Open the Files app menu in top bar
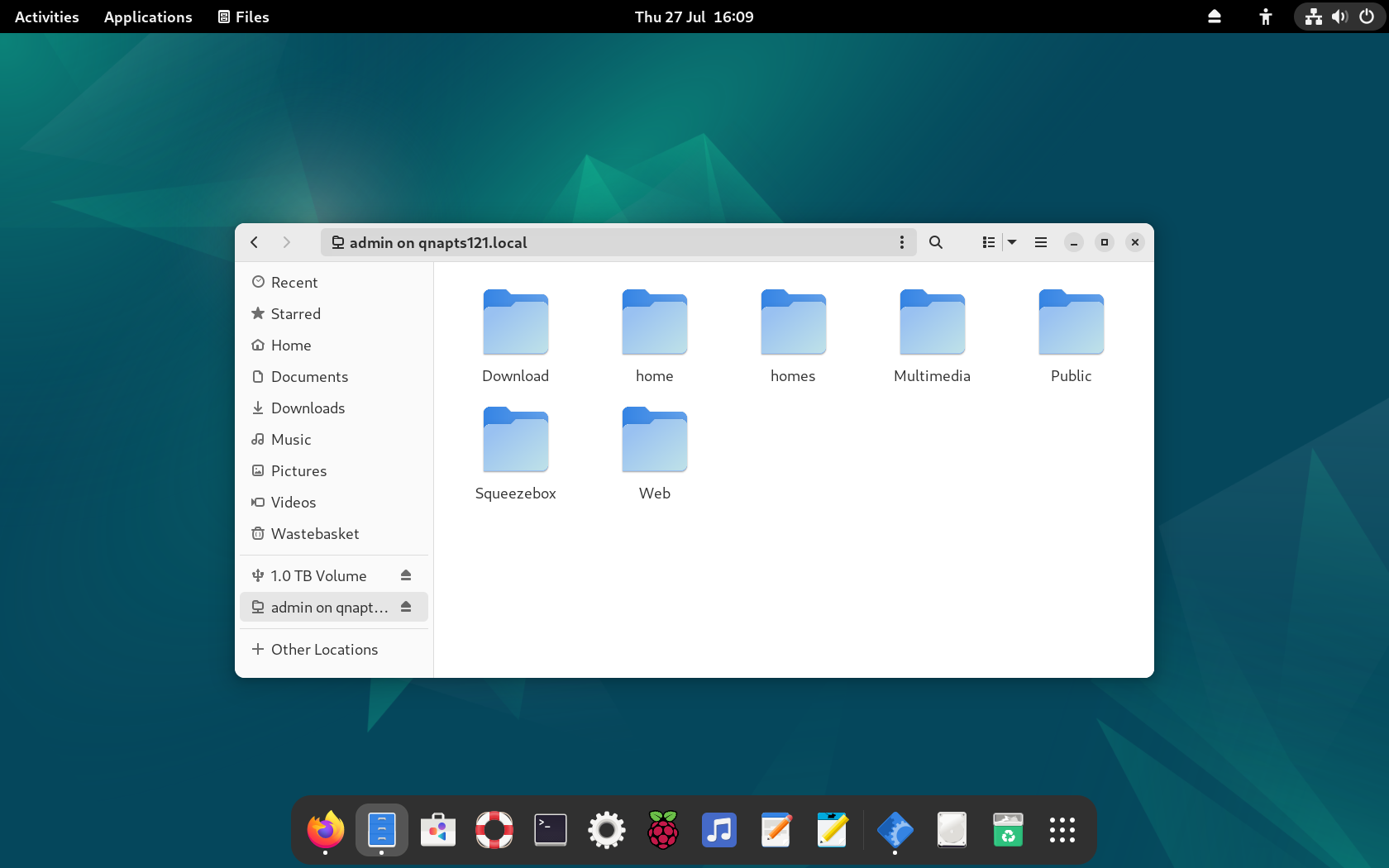Screen dimensions: 1389x868 click(244, 17)
